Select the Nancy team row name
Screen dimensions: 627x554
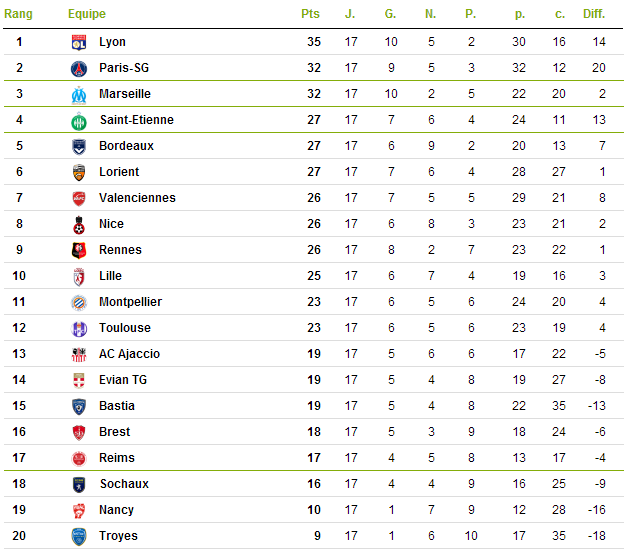coord(116,510)
